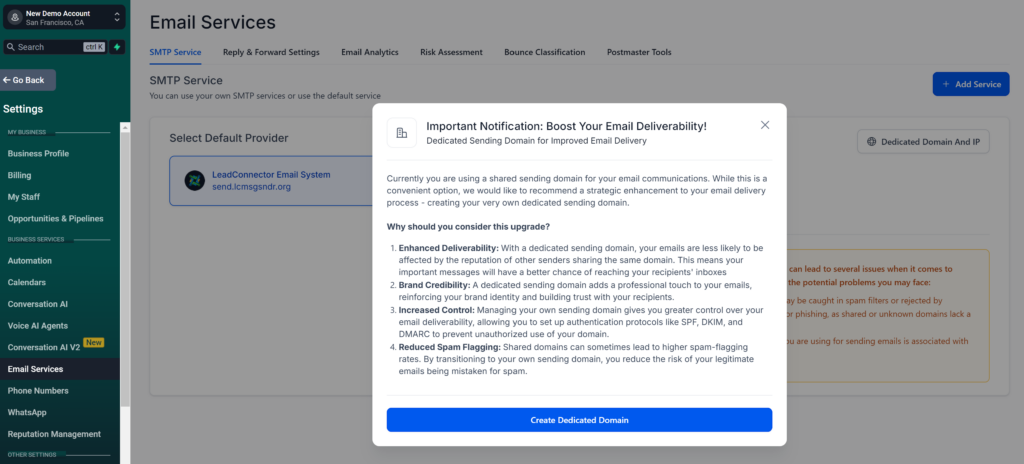Click 'Why should you consider this upgrade?' text
Screen dimensions: 1024x464
pos(468,227)
